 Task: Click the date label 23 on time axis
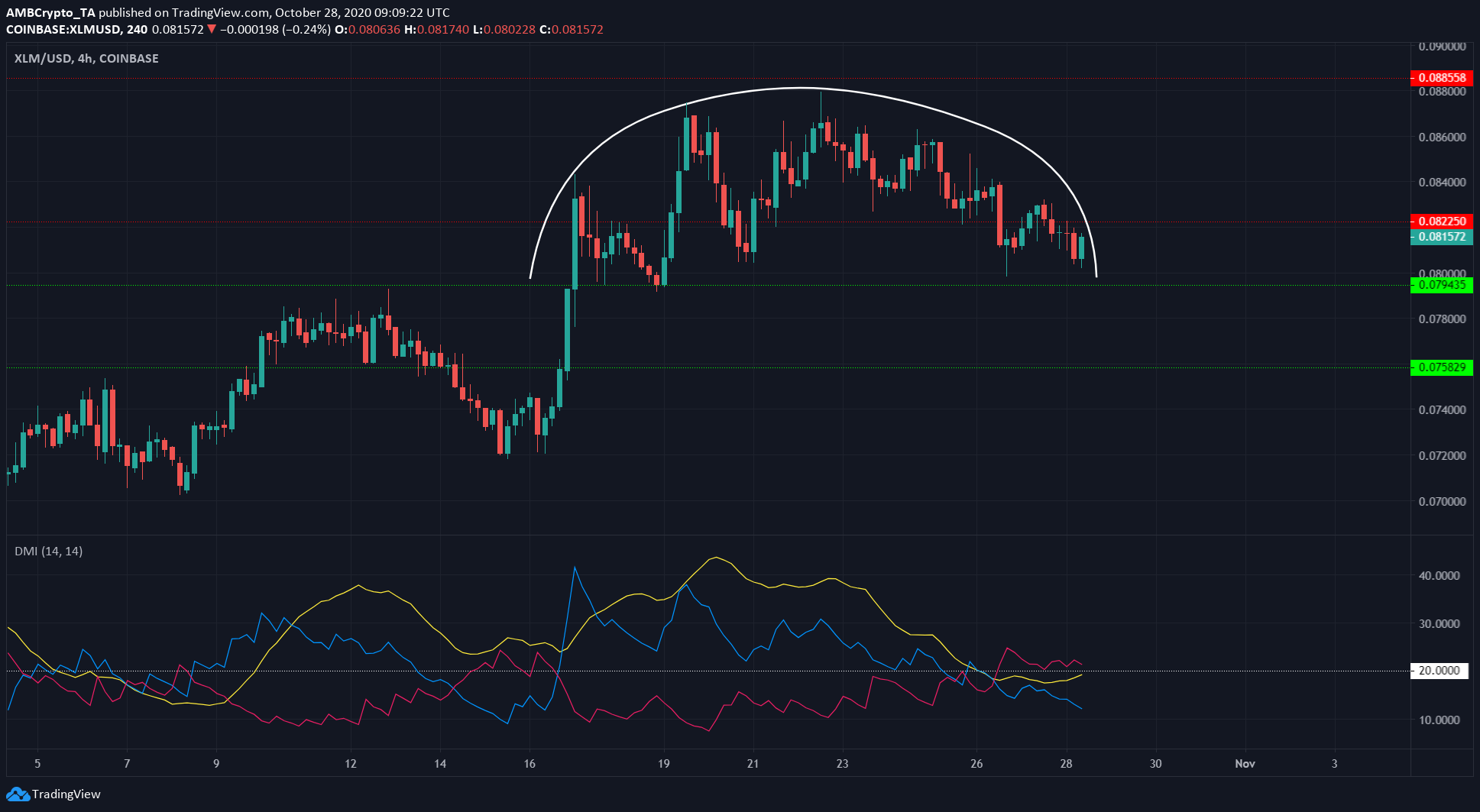pyautogui.click(x=842, y=764)
